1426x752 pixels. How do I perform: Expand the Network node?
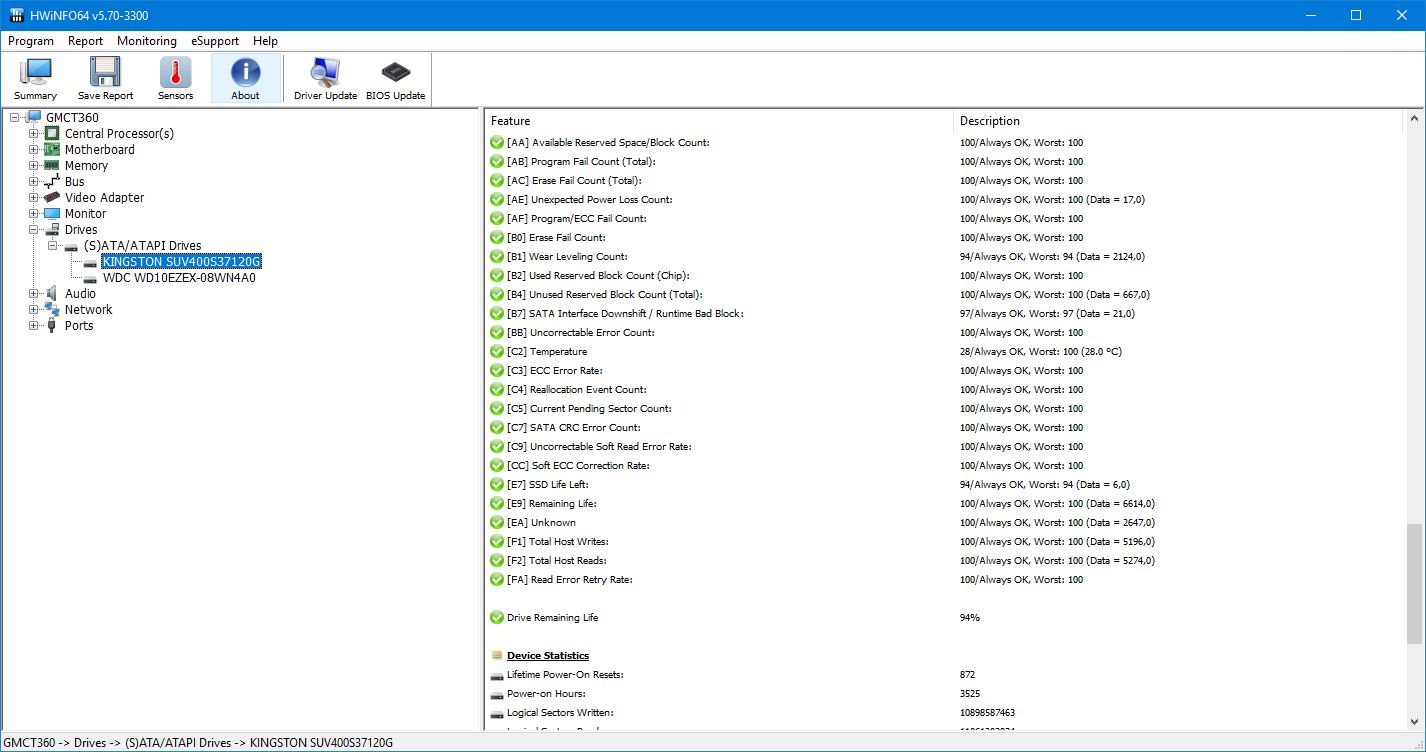pyautogui.click(x=34, y=310)
